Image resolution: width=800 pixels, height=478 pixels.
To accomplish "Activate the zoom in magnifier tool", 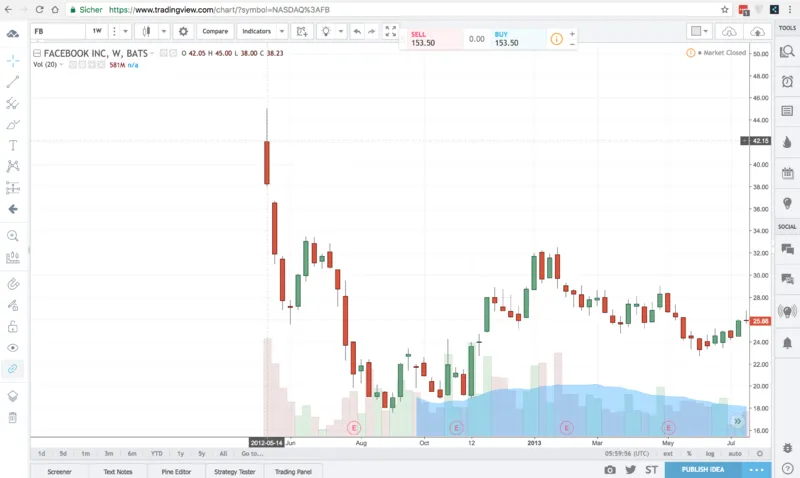I will [x=13, y=236].
